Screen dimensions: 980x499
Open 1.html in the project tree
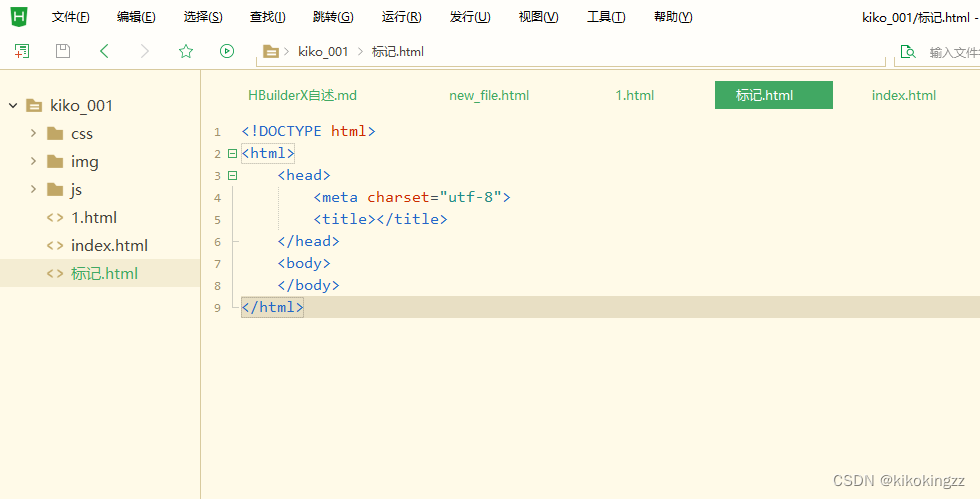(x=94, y=218)
